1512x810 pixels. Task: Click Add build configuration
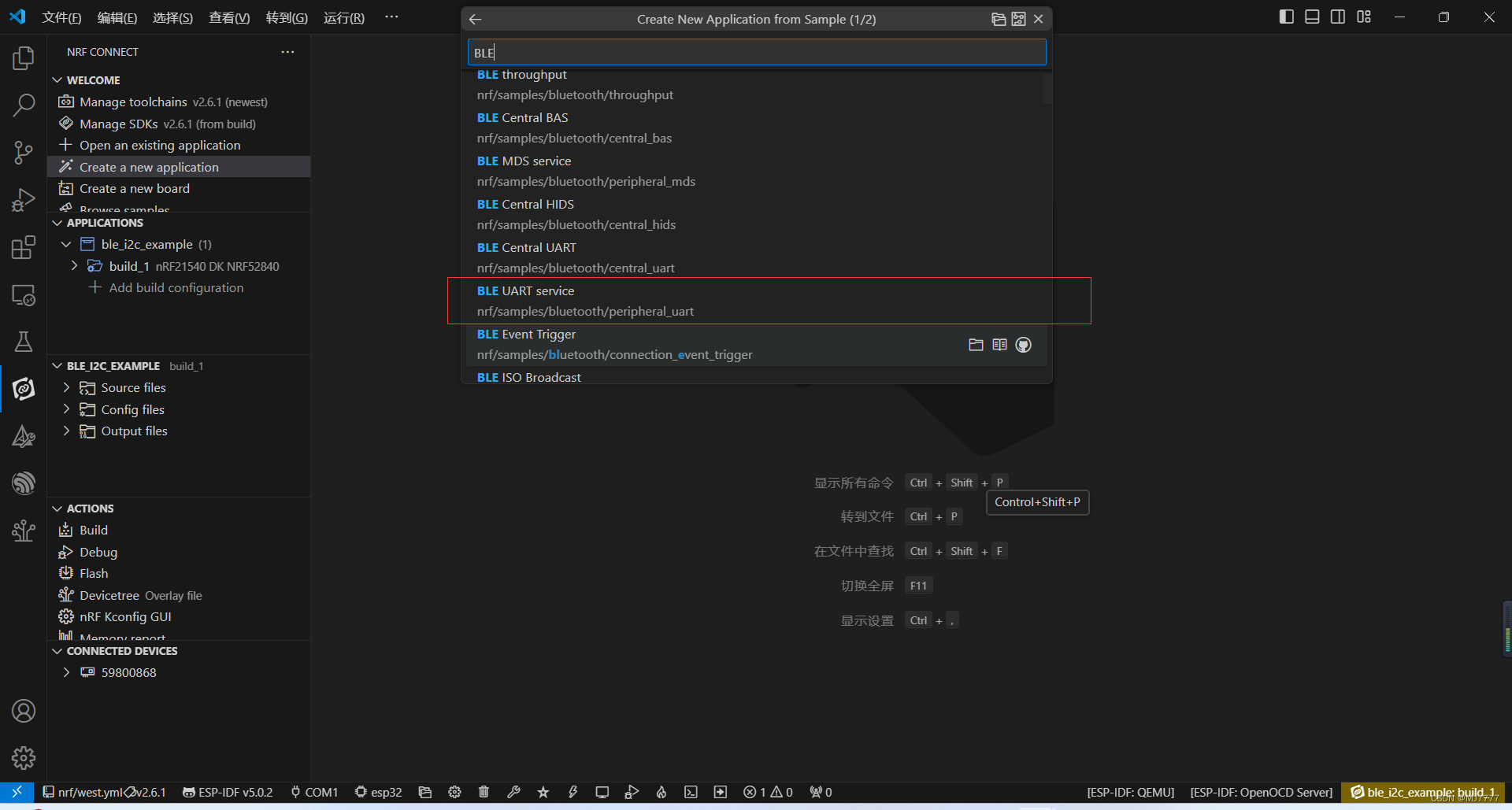tap(176, 287)
